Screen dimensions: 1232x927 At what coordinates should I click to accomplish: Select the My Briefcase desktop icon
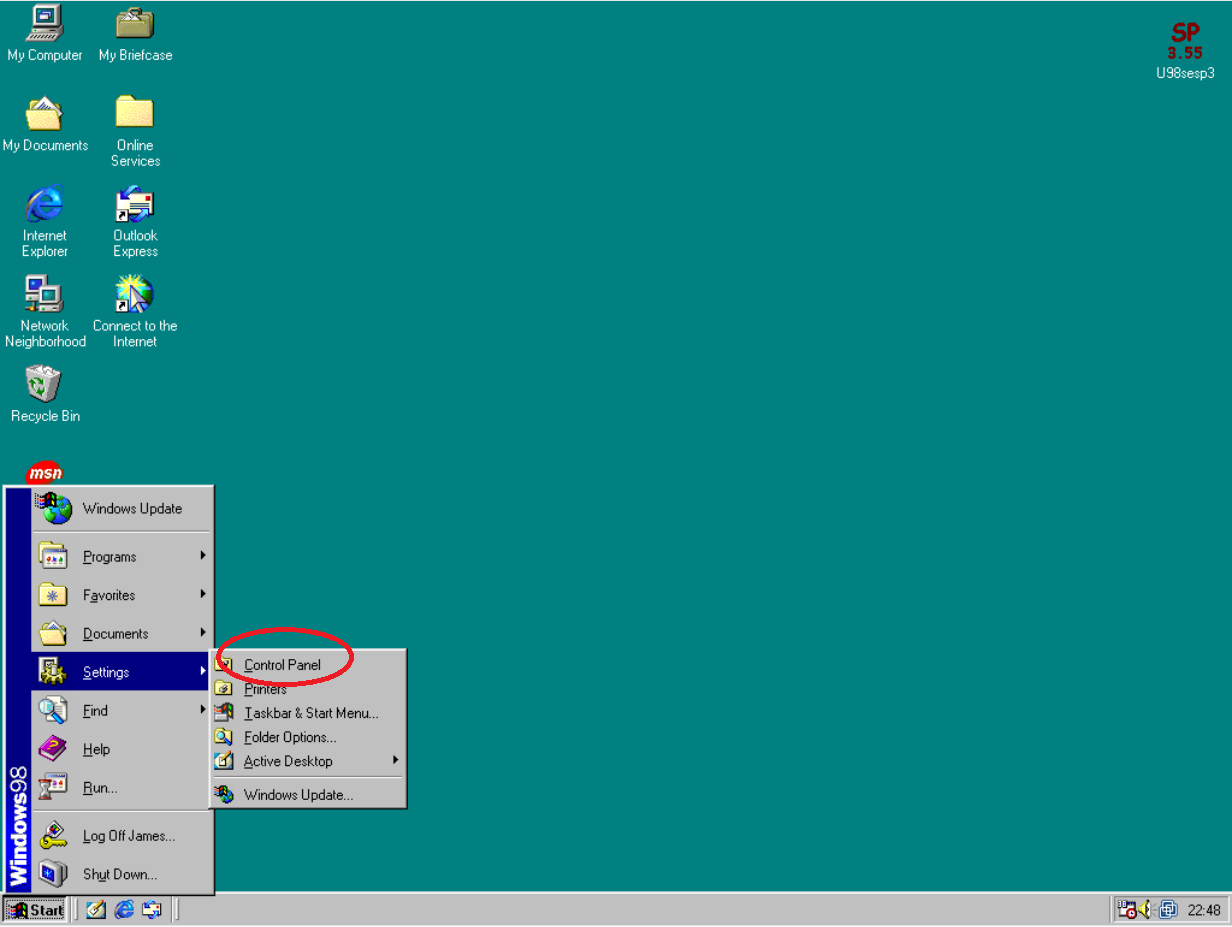click(x=135, y=24)
